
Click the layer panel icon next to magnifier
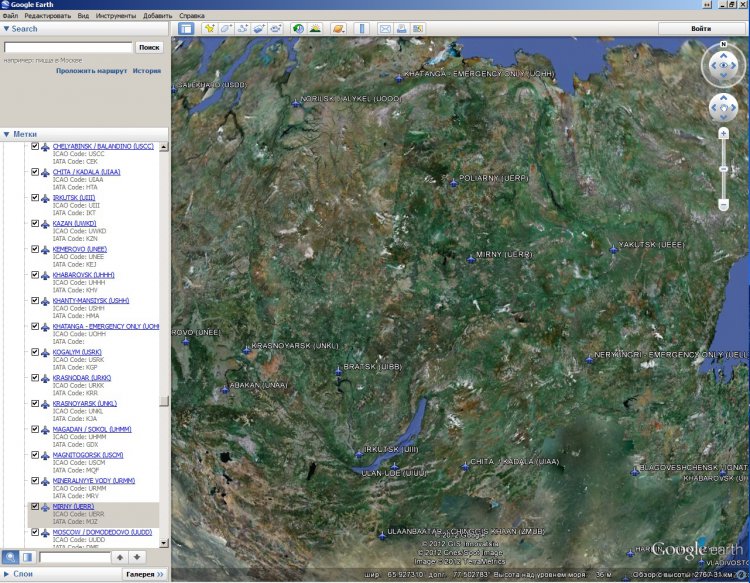coord(27,557)
